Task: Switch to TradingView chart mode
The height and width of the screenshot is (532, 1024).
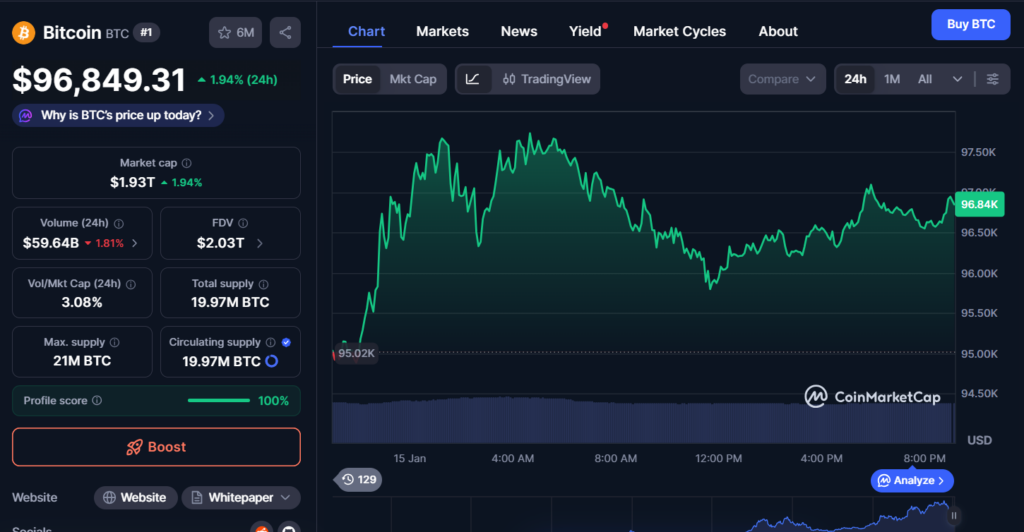Action: [546, 79]
